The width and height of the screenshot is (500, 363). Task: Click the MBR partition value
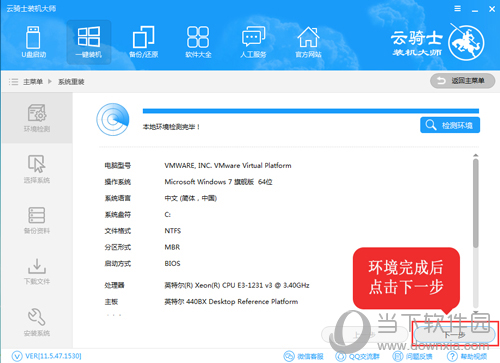point(172,247)
